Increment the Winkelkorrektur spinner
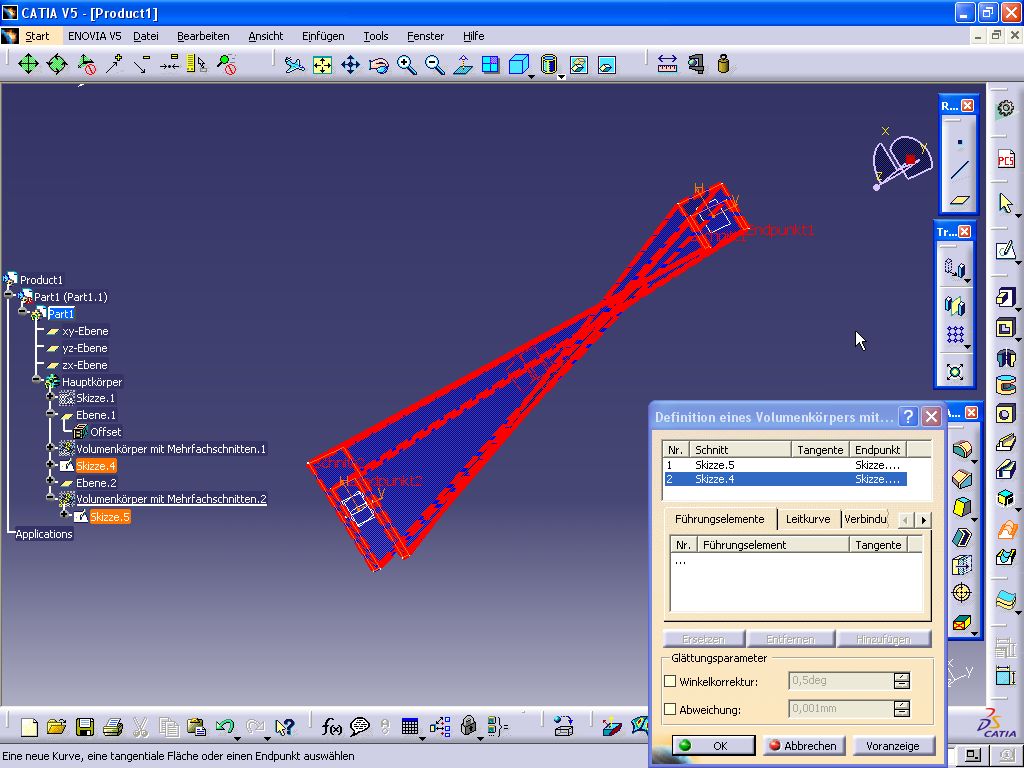Image resolution: width=1024 pixels, height=768 pixels. (902, 677)
